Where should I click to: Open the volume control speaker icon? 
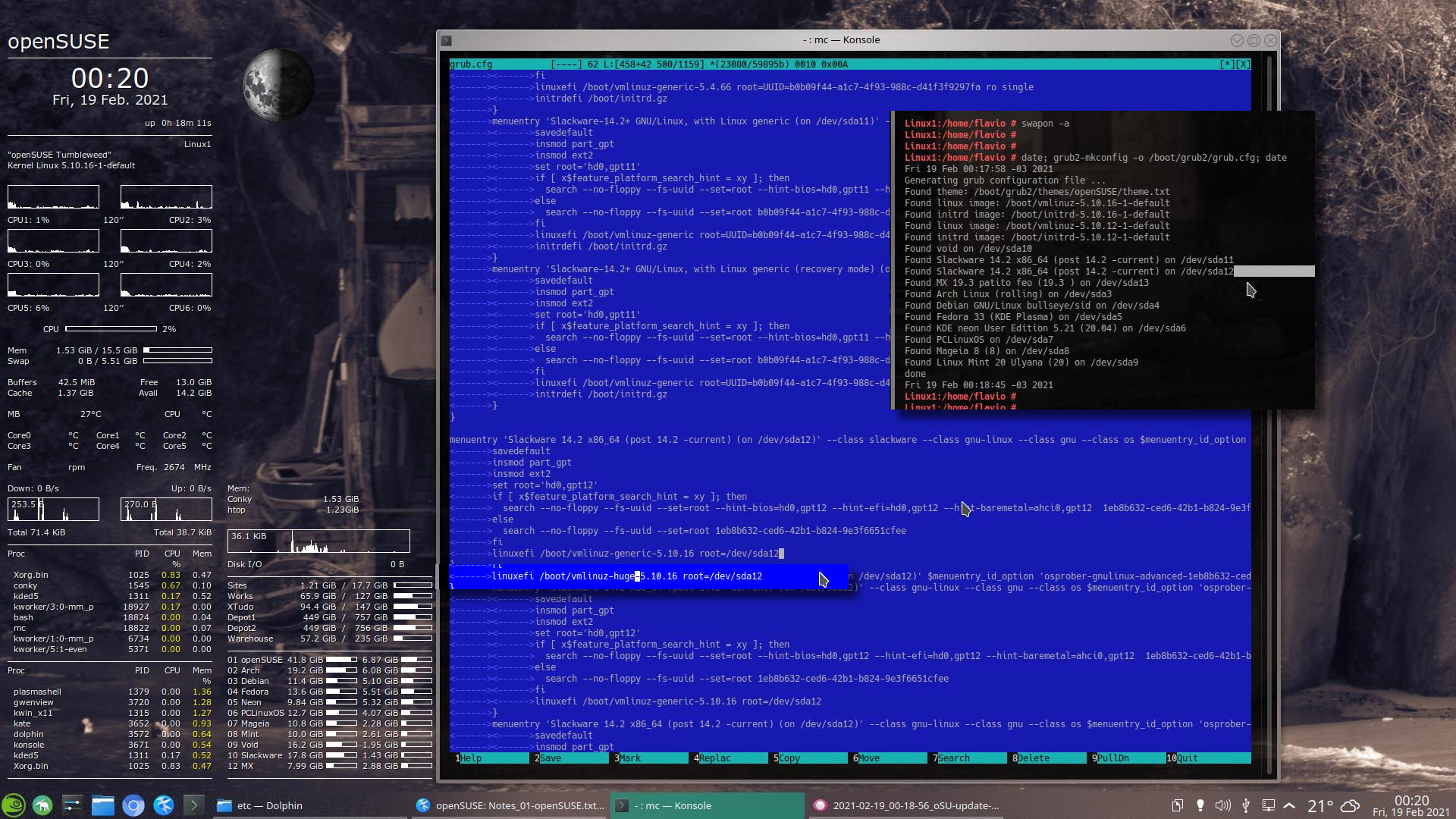(x=1222, y=805)
